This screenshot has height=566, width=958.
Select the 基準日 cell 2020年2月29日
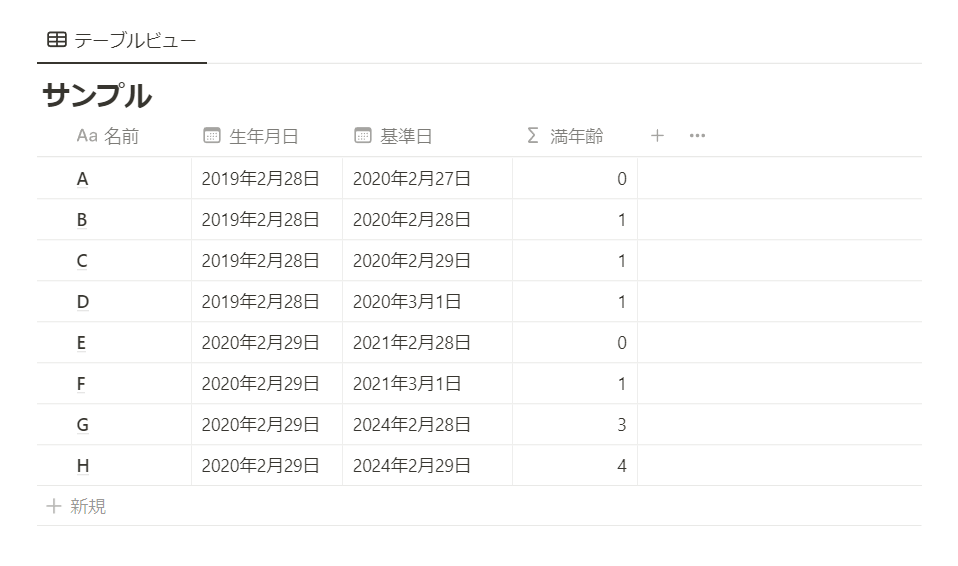pos(427,260)
